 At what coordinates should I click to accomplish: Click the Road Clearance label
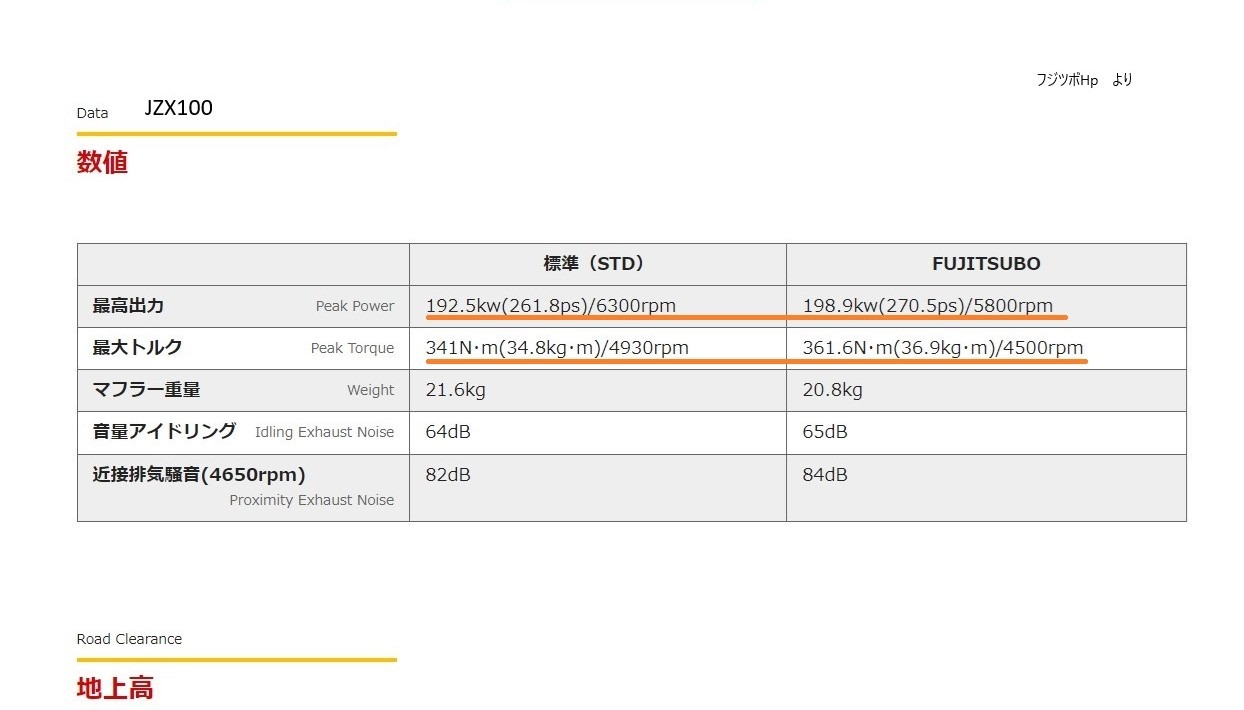(x=129, y=639)
